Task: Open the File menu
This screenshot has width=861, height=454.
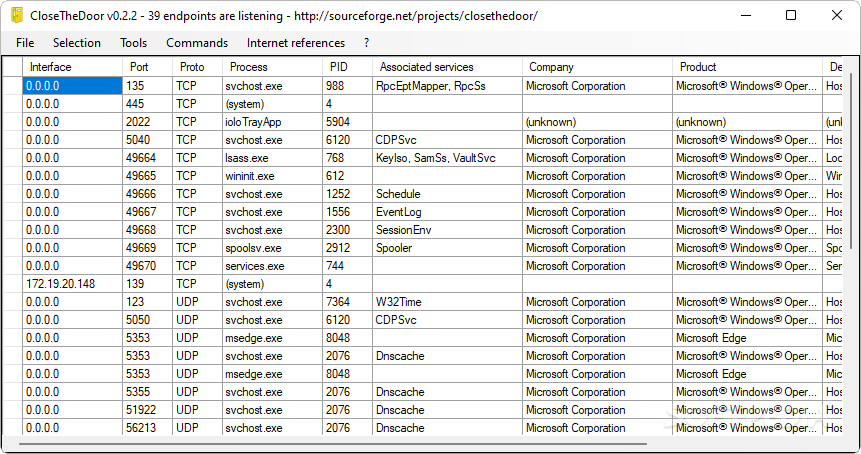Action: [25, 43]
